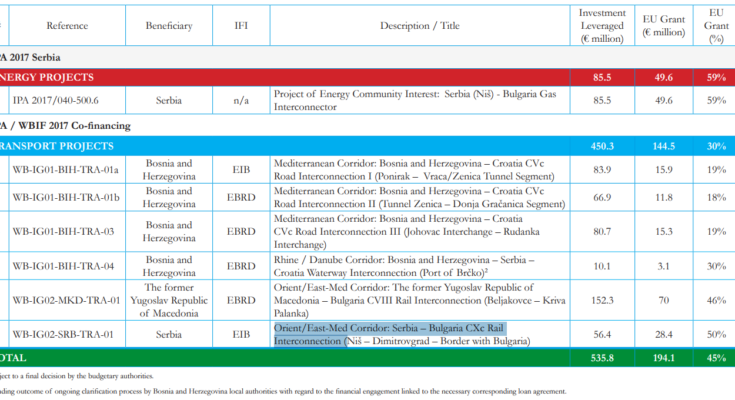Click the former Yugoslav Republic of Macedonia beneficiary

coord(169,301)
